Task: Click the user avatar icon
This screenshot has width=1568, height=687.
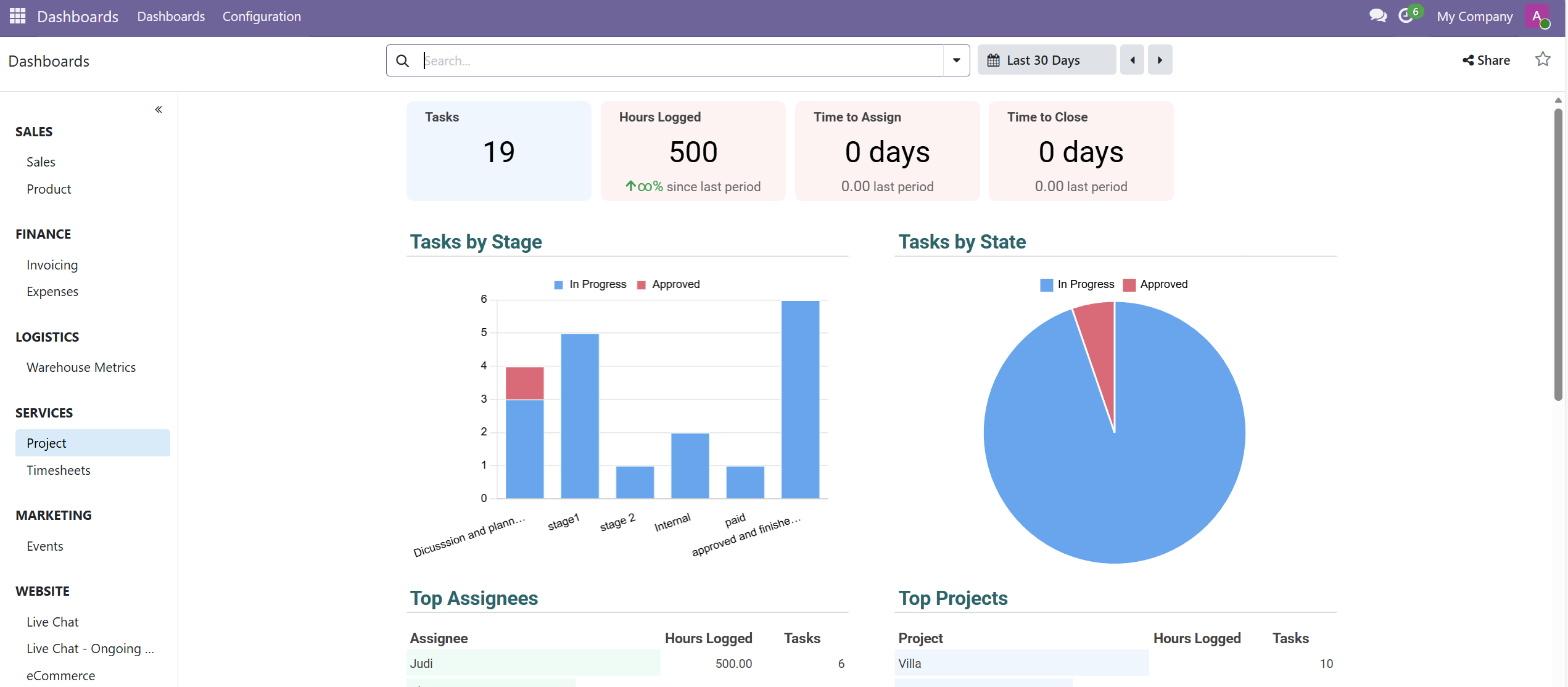Action: coord(1537,16)
